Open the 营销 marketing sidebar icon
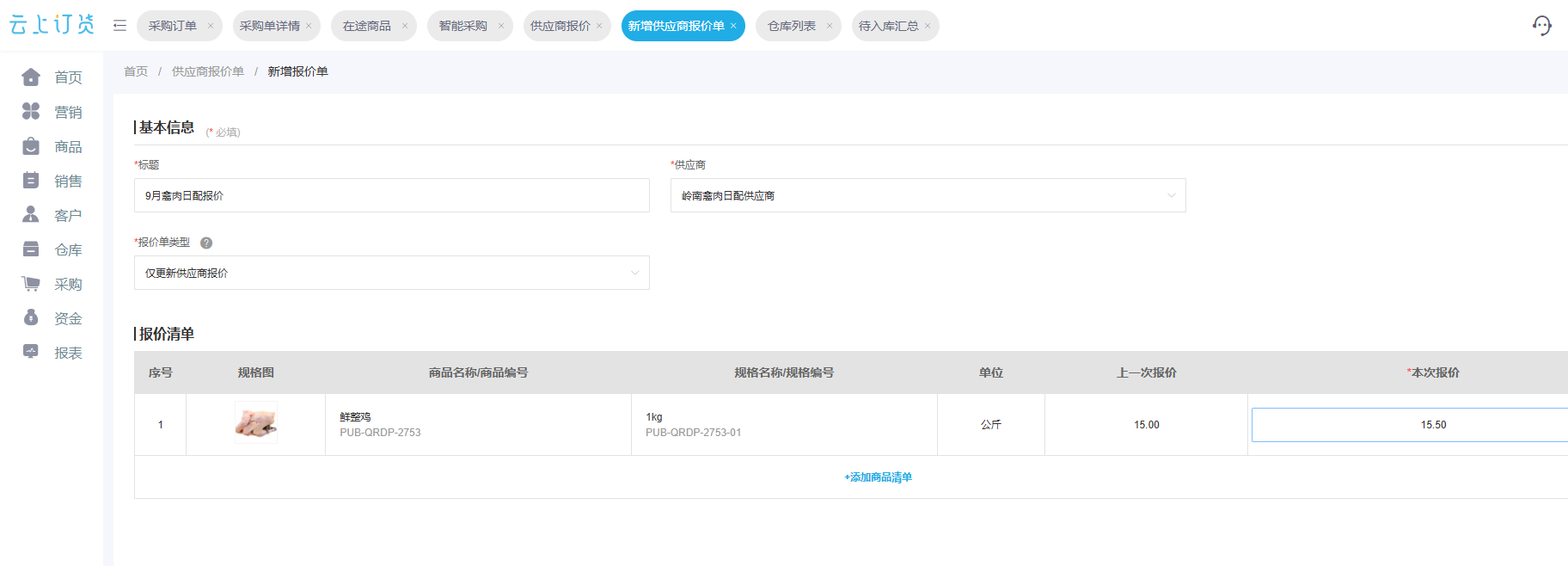 coord(31,112)
